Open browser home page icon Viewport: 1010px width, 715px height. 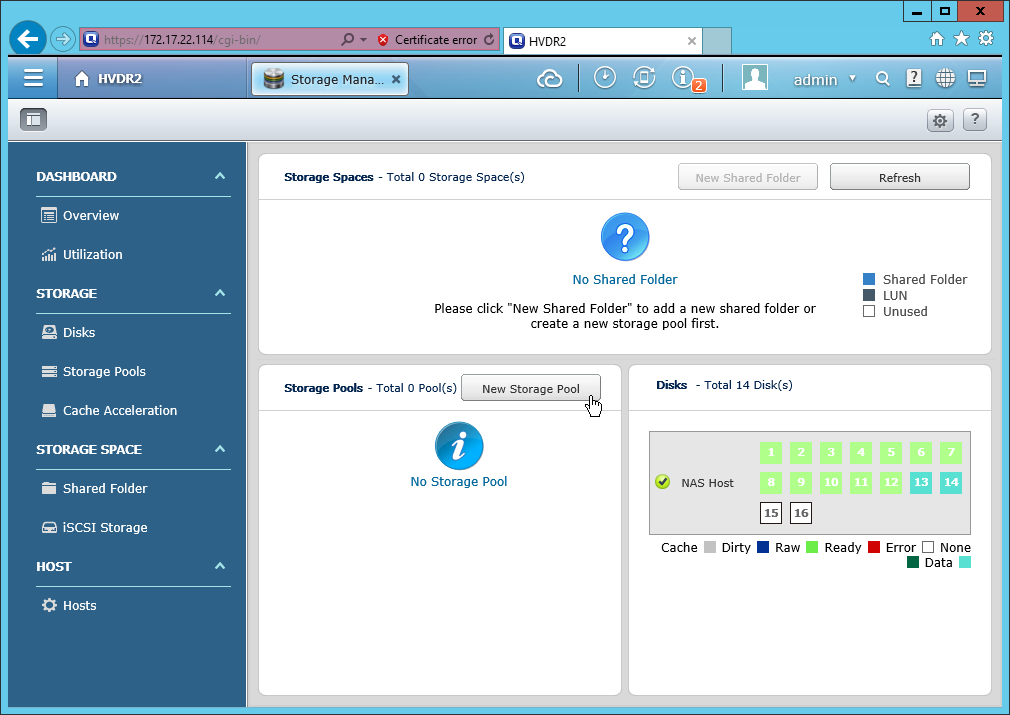tap(937, 39)
